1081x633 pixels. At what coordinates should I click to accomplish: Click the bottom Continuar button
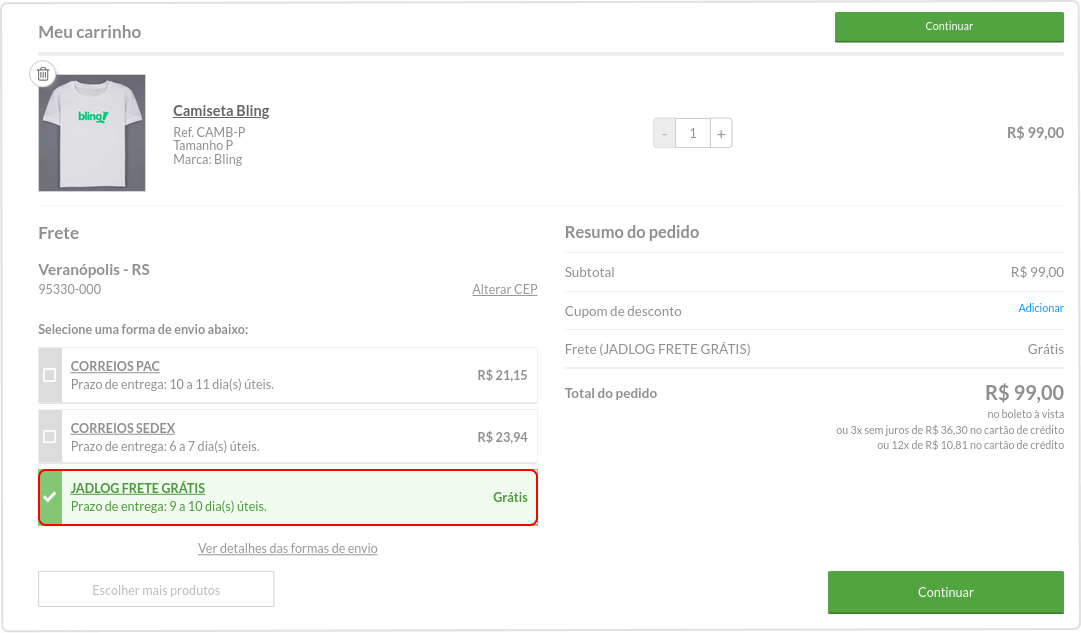pyautogui.click(x=946, y=592)
